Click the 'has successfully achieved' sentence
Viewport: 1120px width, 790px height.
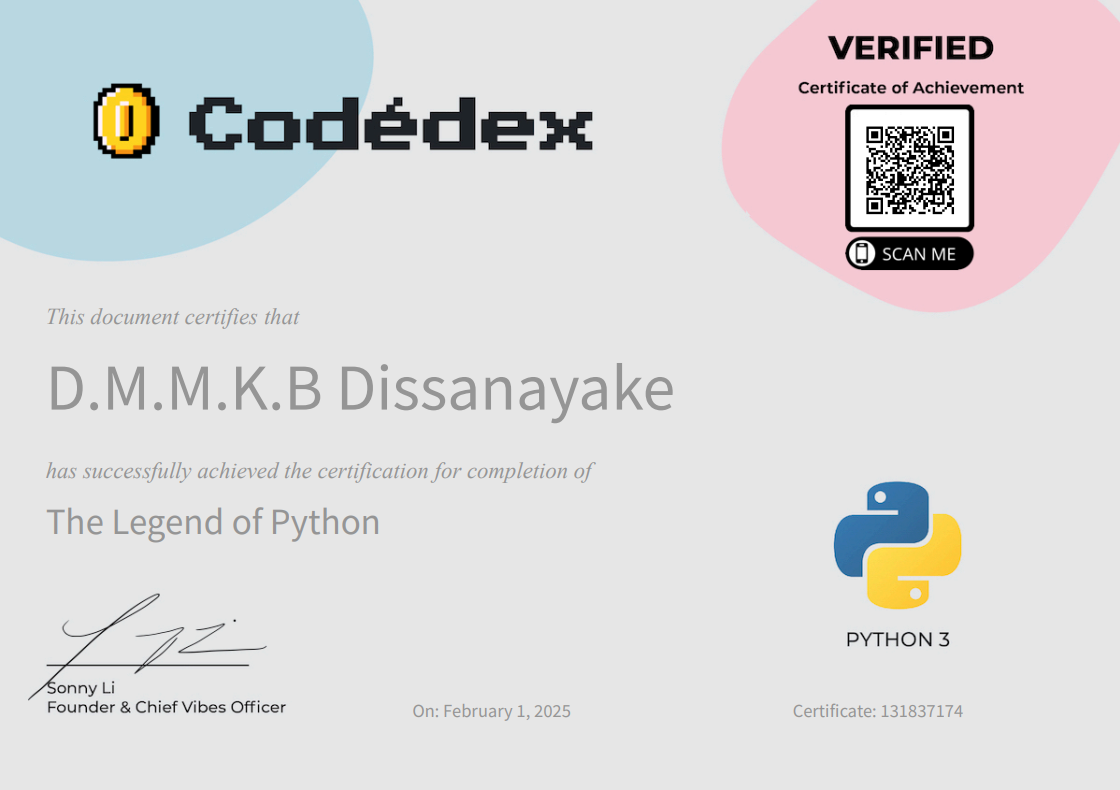pos(320,470)
